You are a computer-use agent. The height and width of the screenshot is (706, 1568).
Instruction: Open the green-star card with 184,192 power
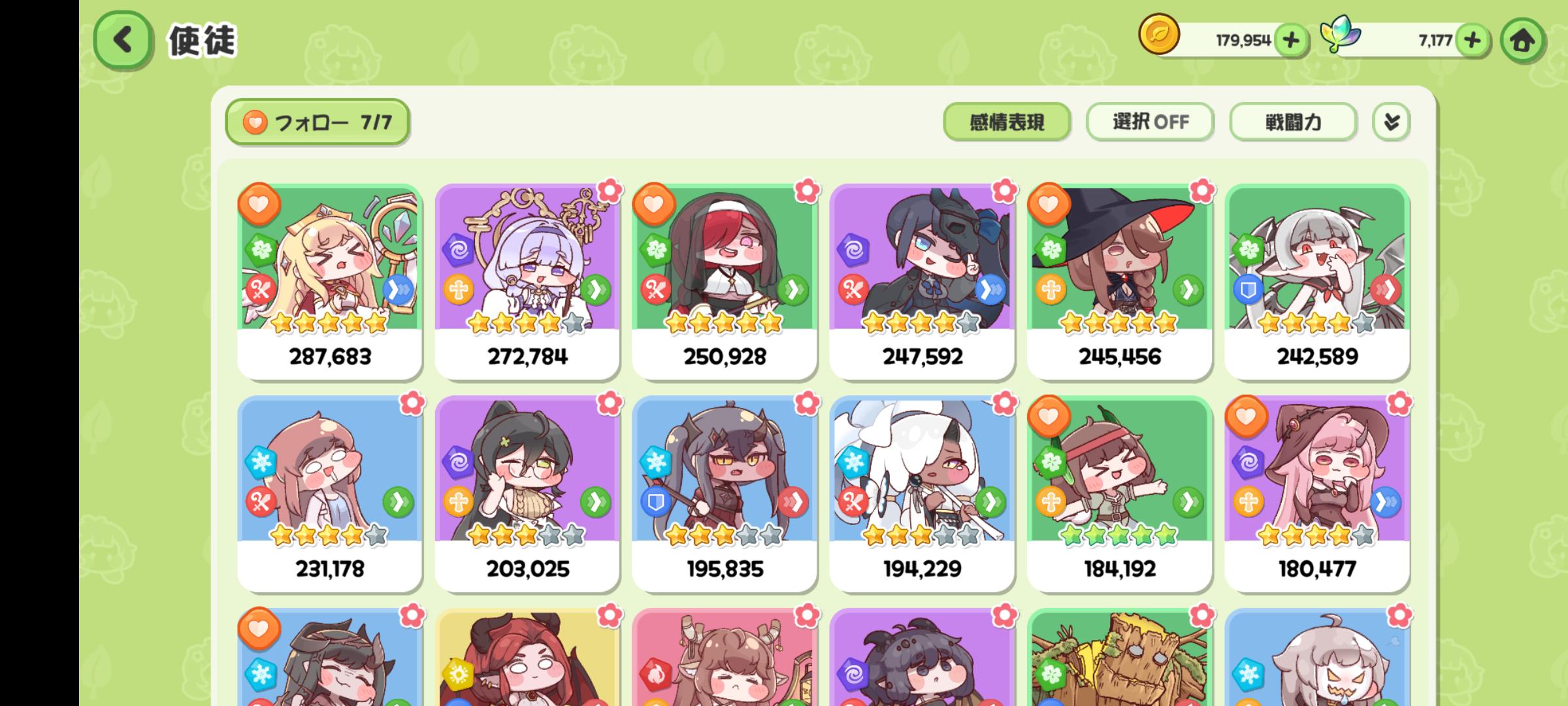pyautogui.click(x=1120, y=495)
